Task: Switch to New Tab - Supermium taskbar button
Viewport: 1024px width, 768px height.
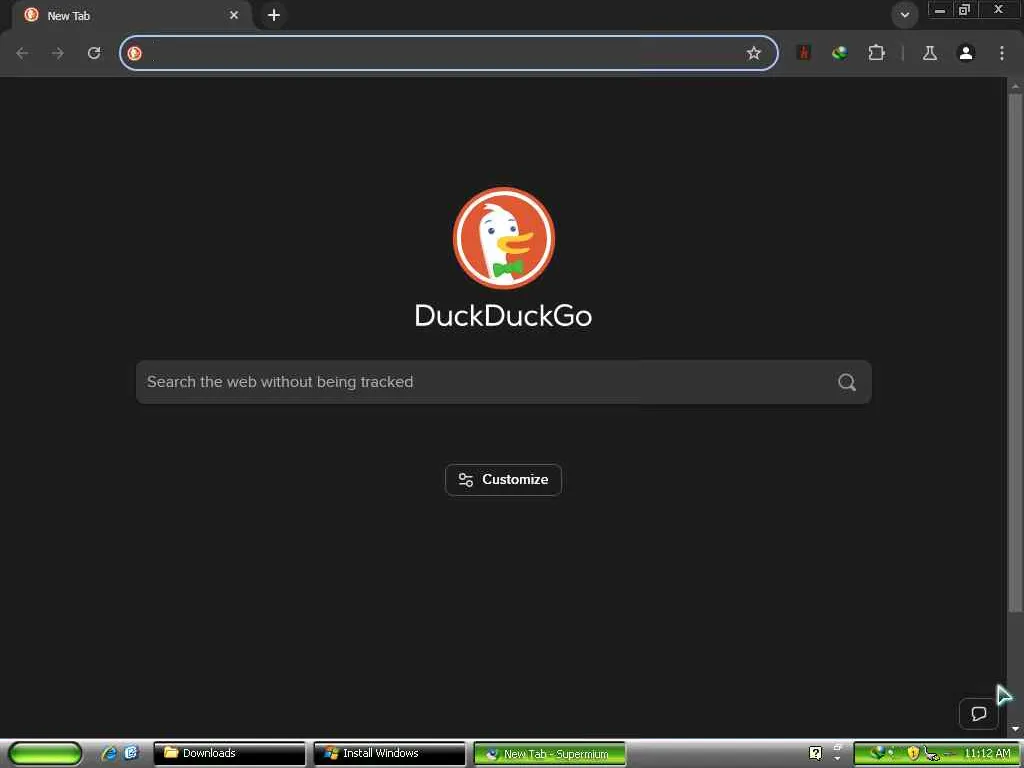Action: tap(549, 753)
